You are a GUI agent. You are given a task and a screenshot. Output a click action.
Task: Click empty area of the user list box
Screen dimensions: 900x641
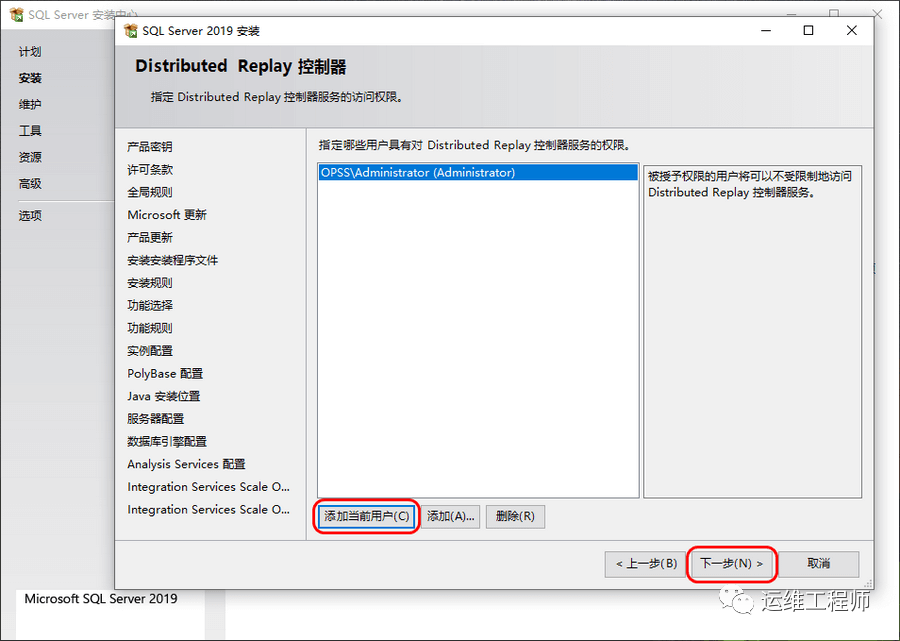pyautogui.click(x=478, y=339)
